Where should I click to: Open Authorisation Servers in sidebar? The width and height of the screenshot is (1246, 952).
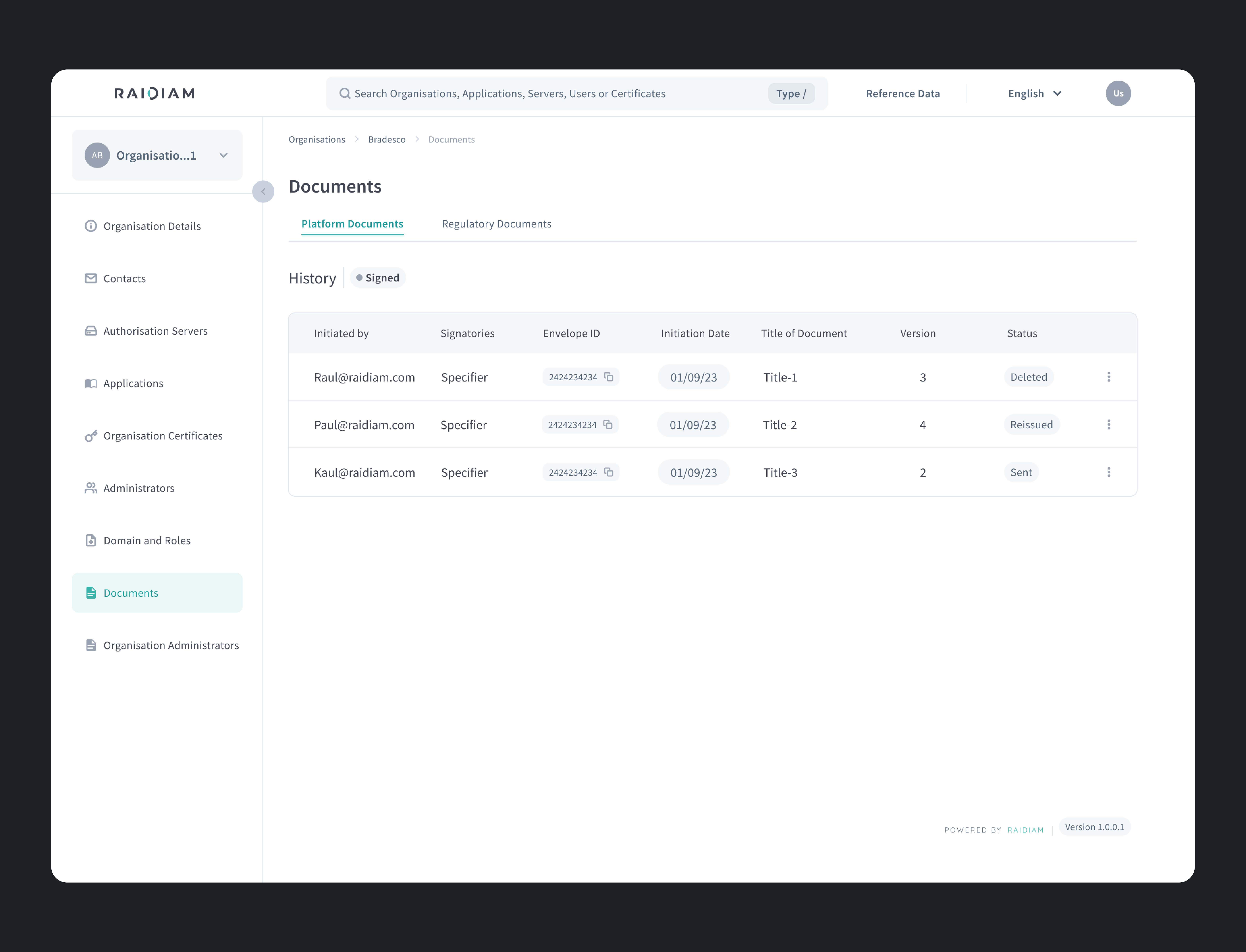tap(157, 331)
